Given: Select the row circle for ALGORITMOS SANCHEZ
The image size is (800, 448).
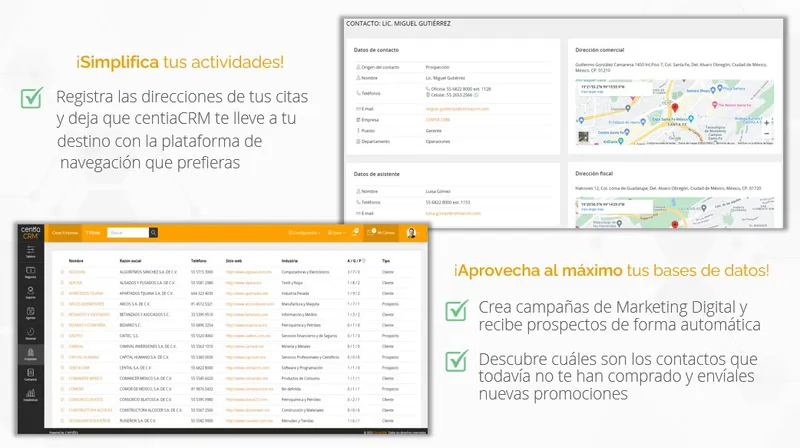Looking at the screenshot, I should point(62,272).
